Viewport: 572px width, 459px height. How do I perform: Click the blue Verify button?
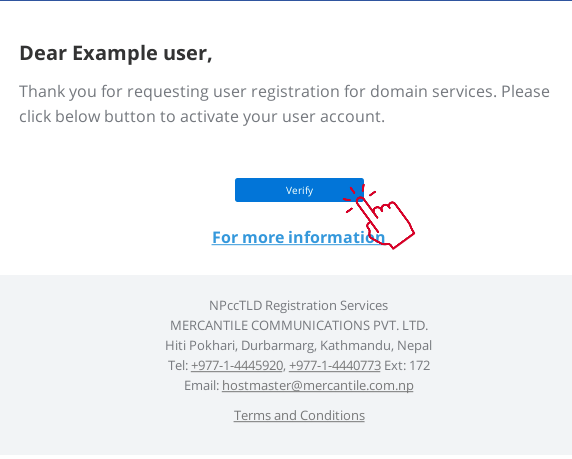pos(299,190)
